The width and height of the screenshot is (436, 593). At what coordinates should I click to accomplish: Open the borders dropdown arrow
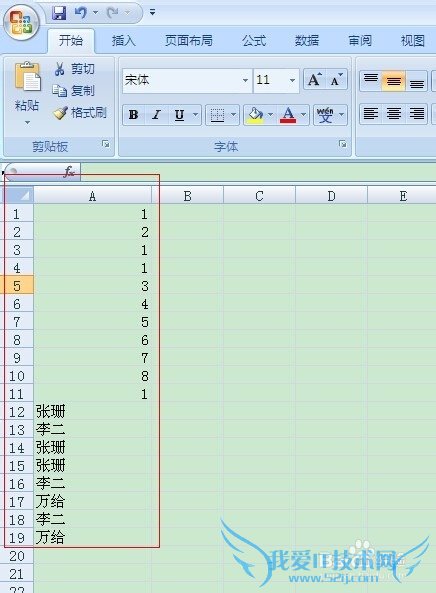(233, 115)
